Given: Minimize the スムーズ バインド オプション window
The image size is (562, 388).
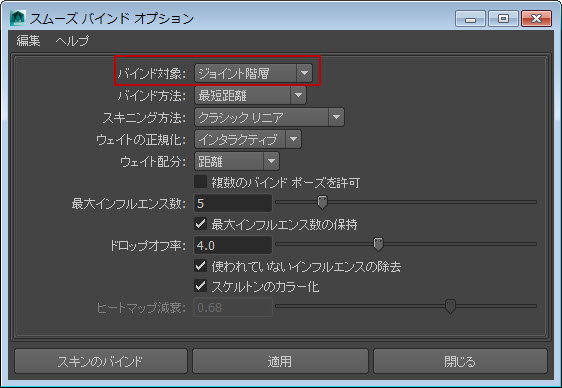Looking at the screenshot, I should pyautogui.click(x=470, y=19).
